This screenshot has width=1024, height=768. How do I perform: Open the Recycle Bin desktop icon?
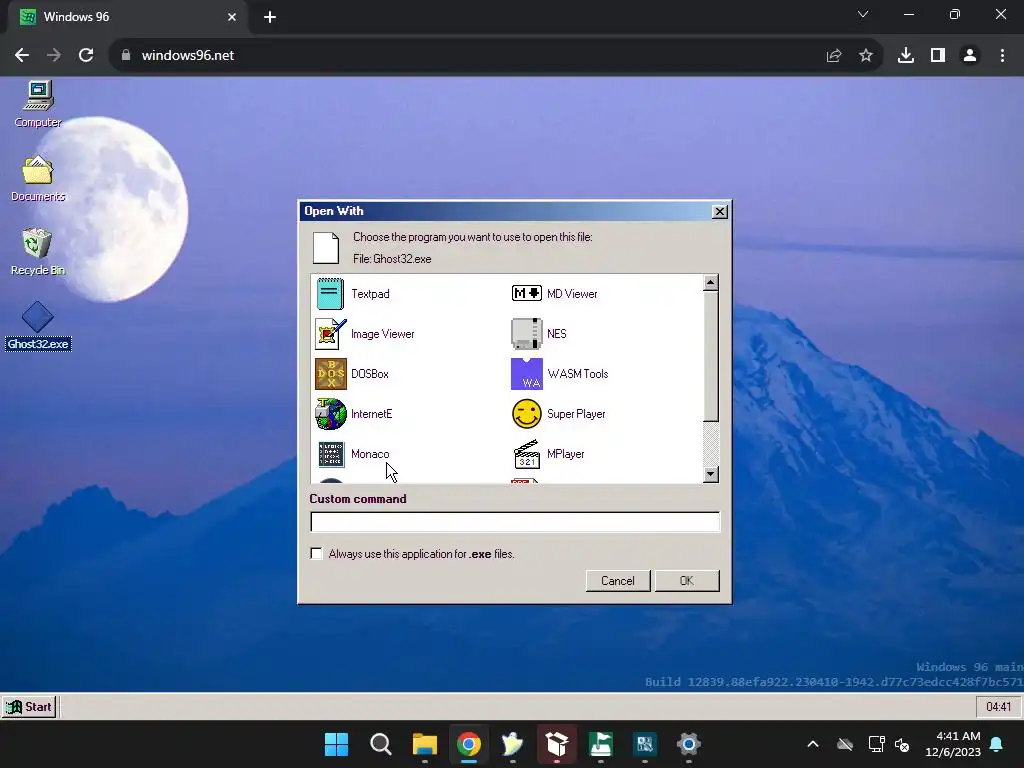pos(38,252)
